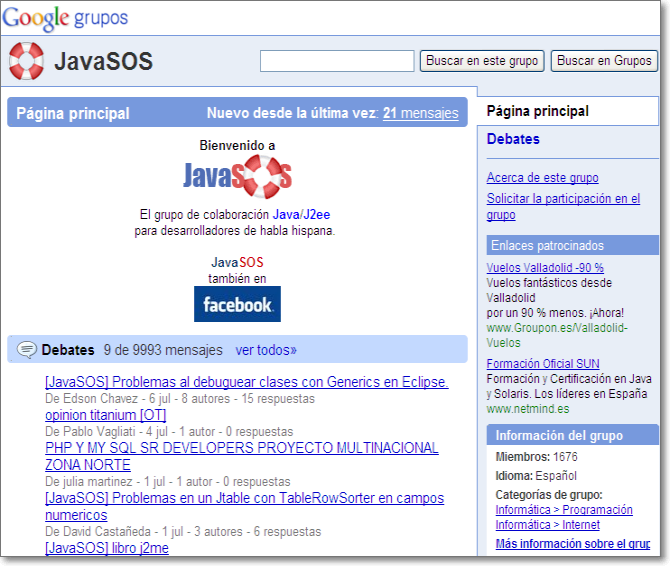Image resolution: width=670 pixels, height=566 pixels.
Task: Open PHP Y MY SQL SR DEVELOPERS thread
Action: coord(241,456)
